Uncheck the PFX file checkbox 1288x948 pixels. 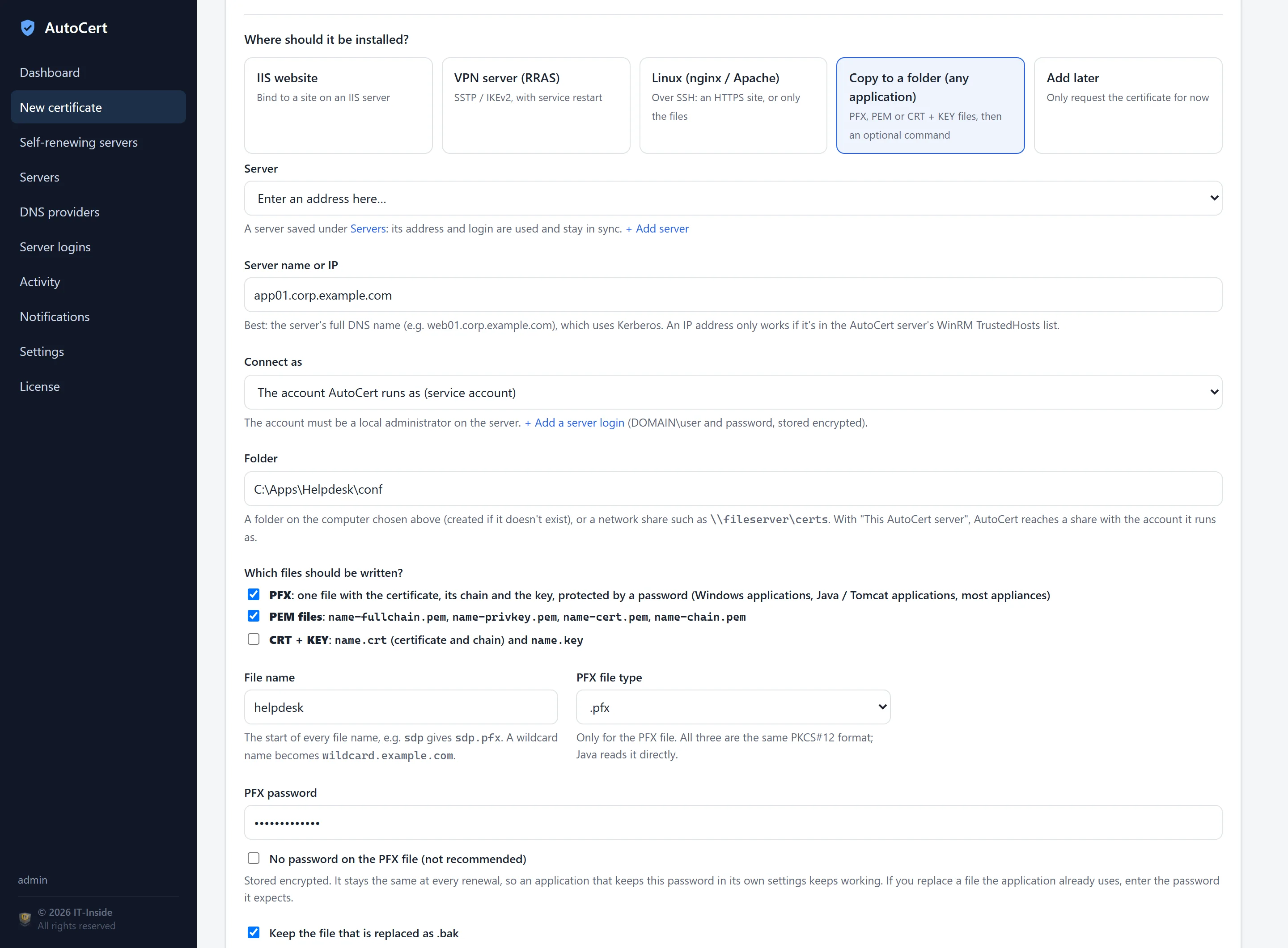[253, 594]
